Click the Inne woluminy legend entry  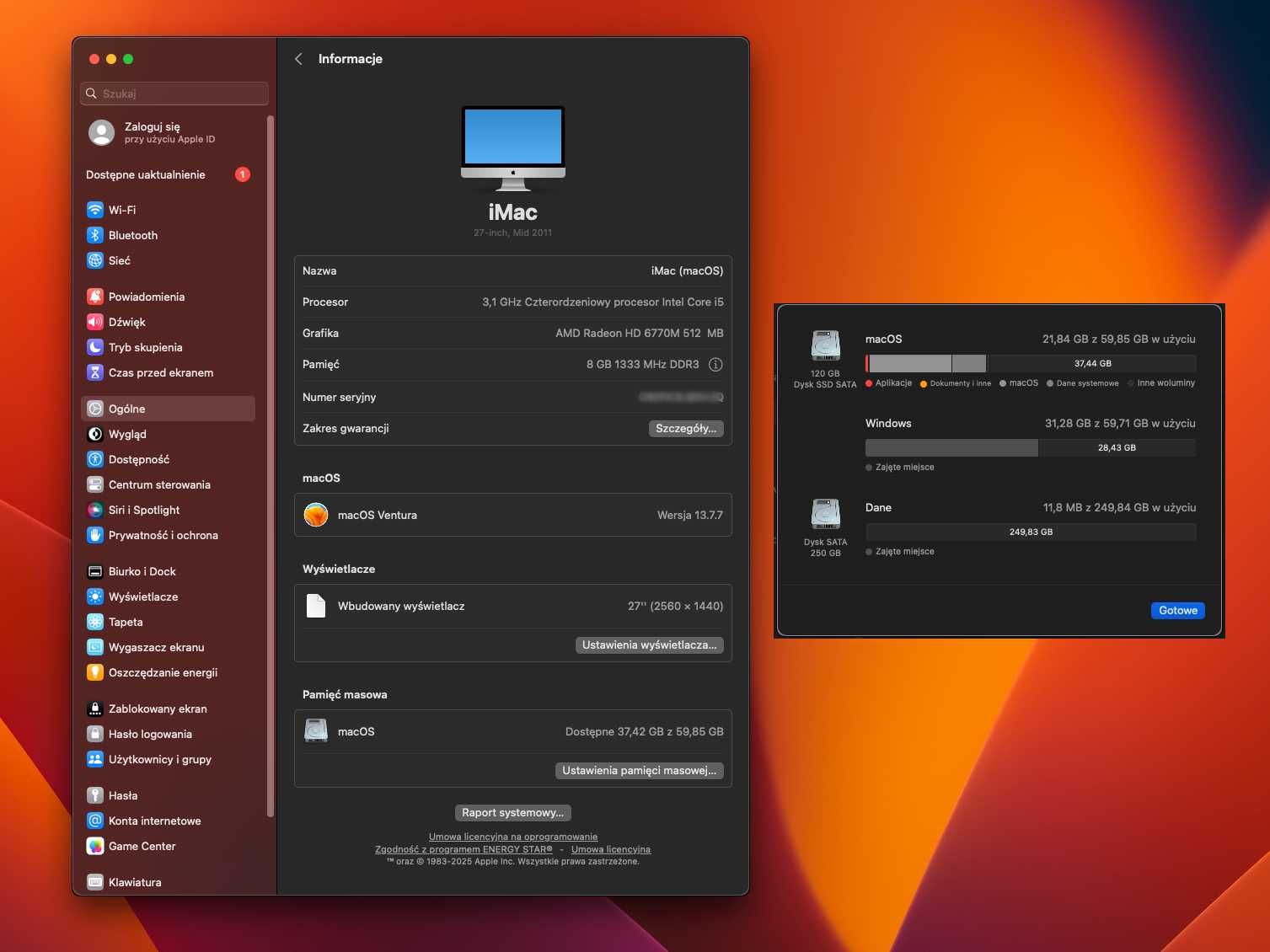(x=1161, y=383)
